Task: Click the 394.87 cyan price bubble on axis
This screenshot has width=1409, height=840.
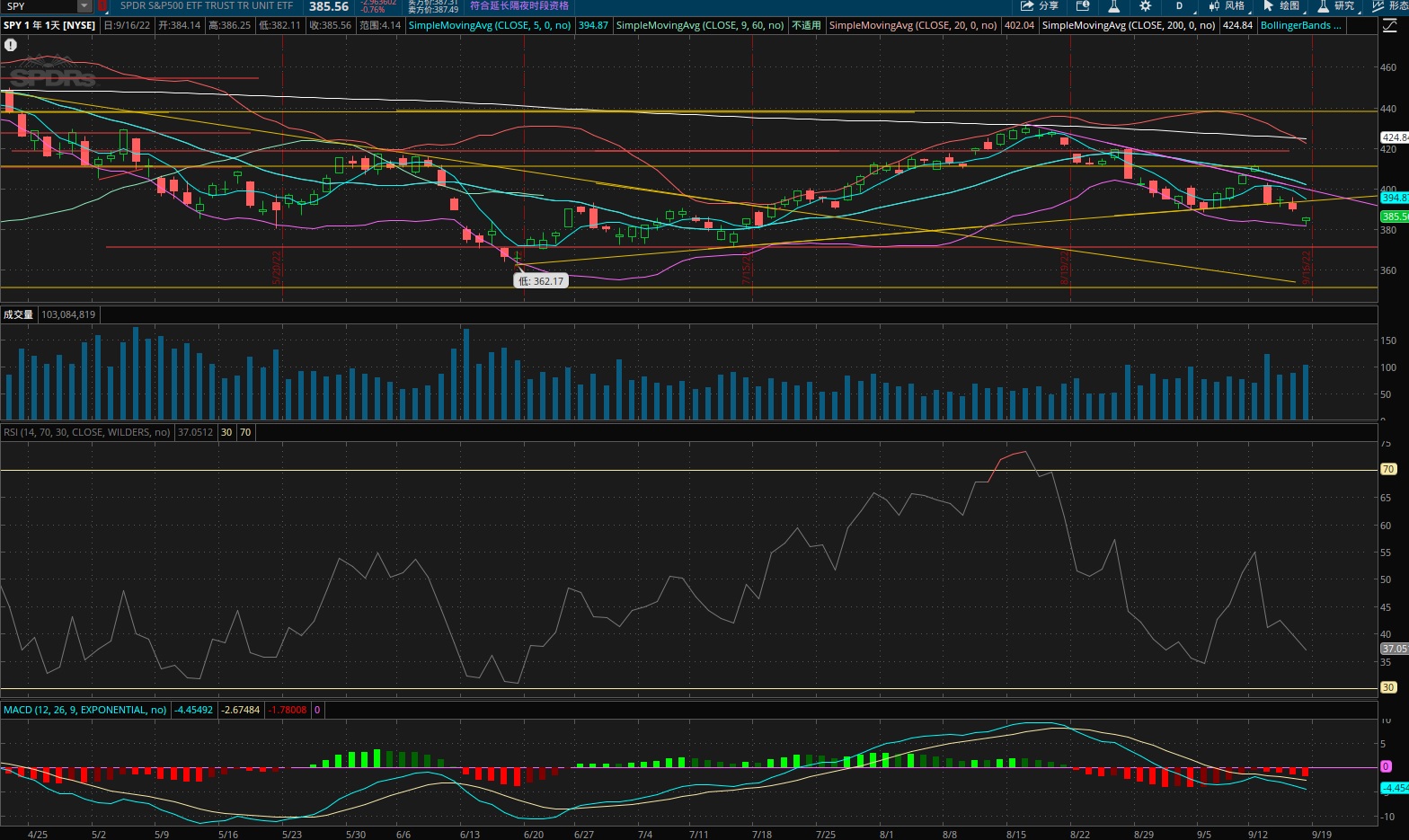Action: [1395, 198]
